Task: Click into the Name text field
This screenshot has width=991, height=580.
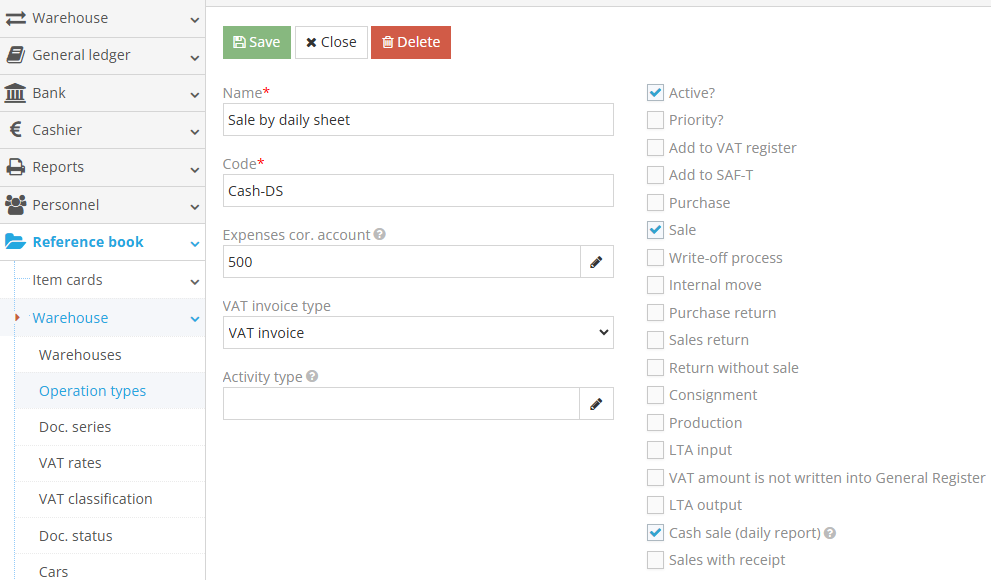Action: click(x=418, y=120)
